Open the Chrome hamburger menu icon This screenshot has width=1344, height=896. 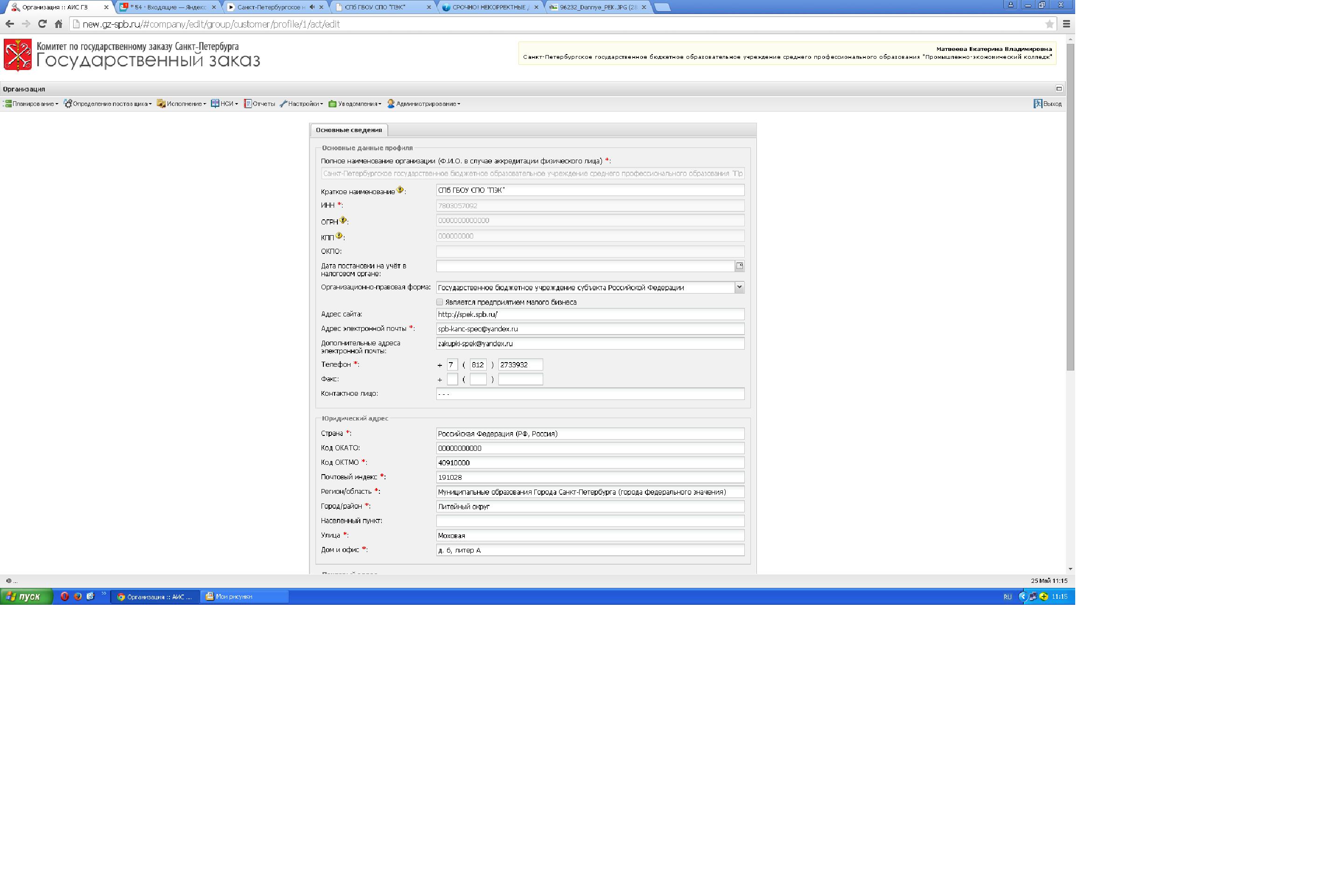point(1066,24)
